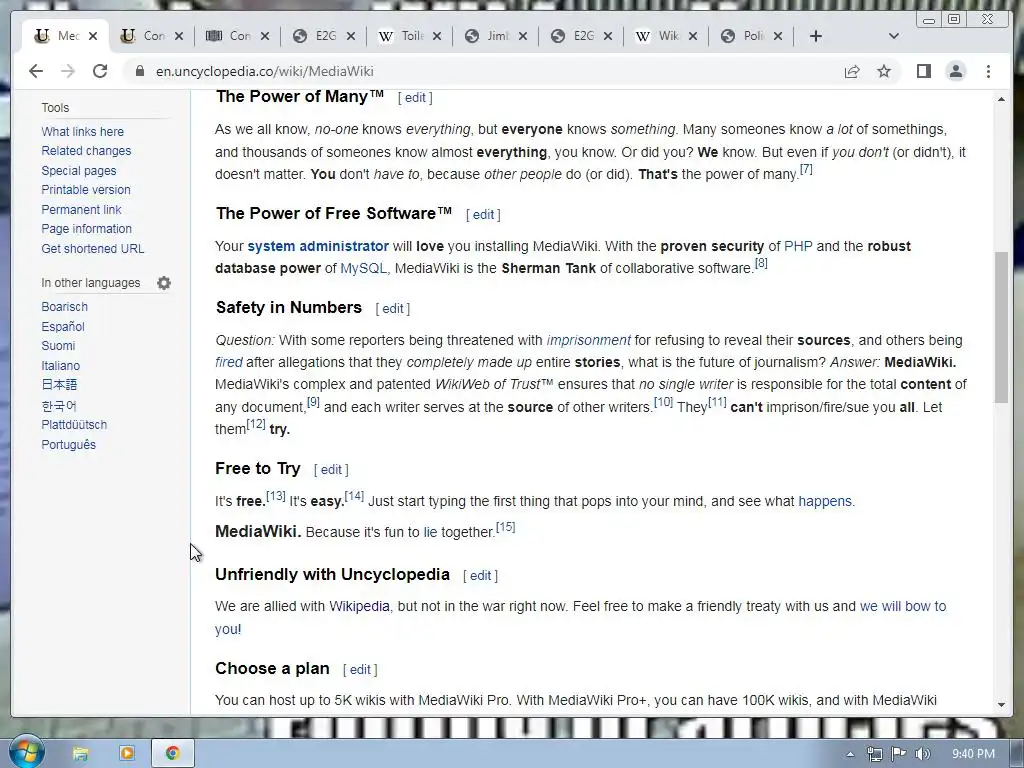Viewport: 1024px width, 768px height.
Task: View site security lock information
Action: (140, 71)
